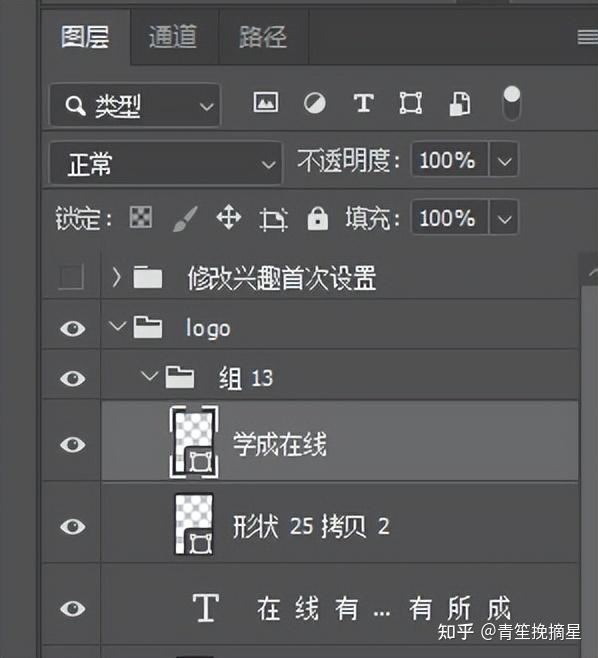The height and width of the screenshot is (658, 598).
Task: Filter for shape layers icon
Action: (x=410, y=103)
